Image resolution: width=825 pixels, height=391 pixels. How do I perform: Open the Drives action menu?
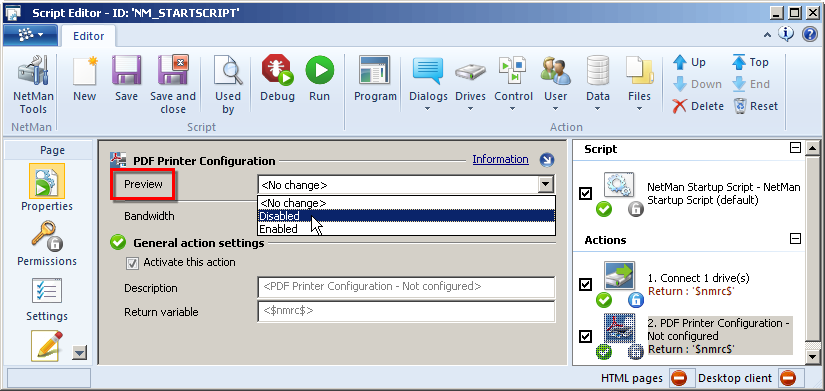pos(470,84)
